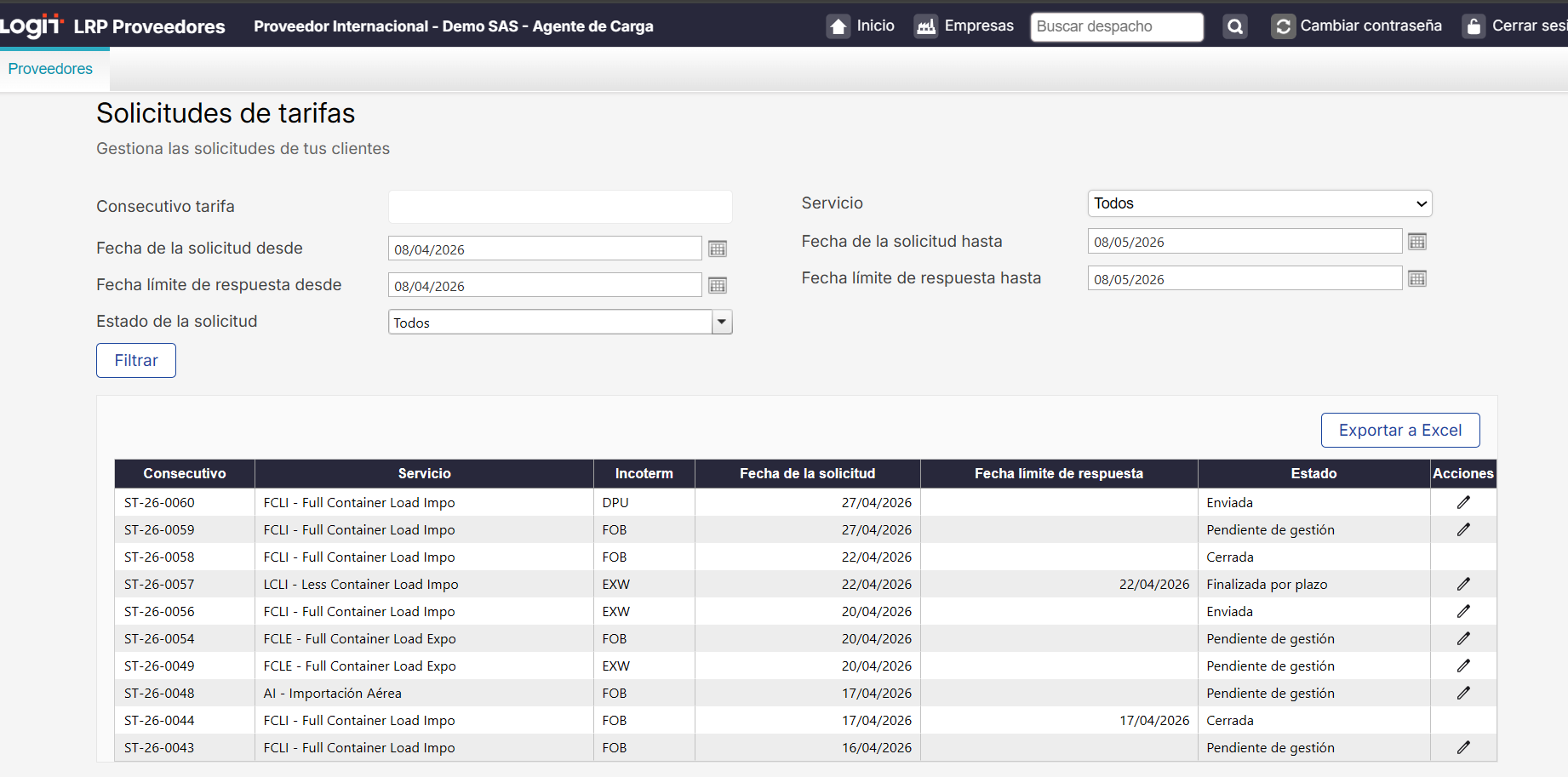Edit request ST-26-0054 with pencil icon
Image resolution: width=1568 pixels, height=777 pixels.
pyautogui.click(x=1463, y=638)
